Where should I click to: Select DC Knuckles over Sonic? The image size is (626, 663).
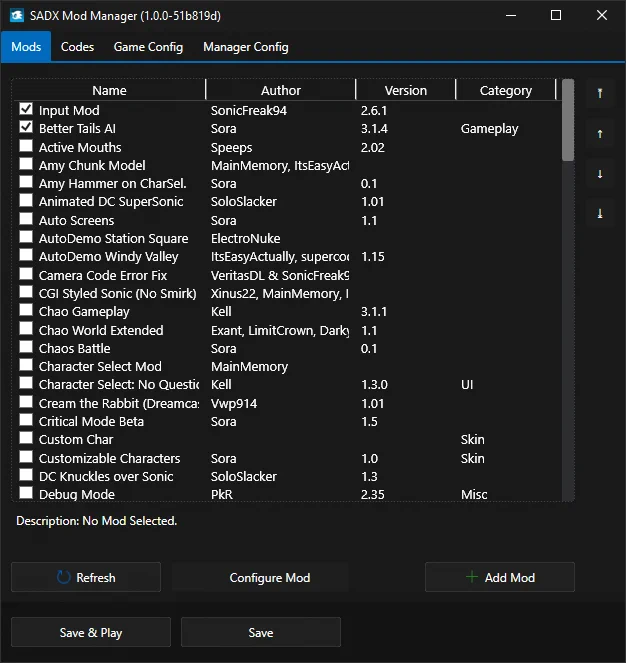click(x=288, y=477)
